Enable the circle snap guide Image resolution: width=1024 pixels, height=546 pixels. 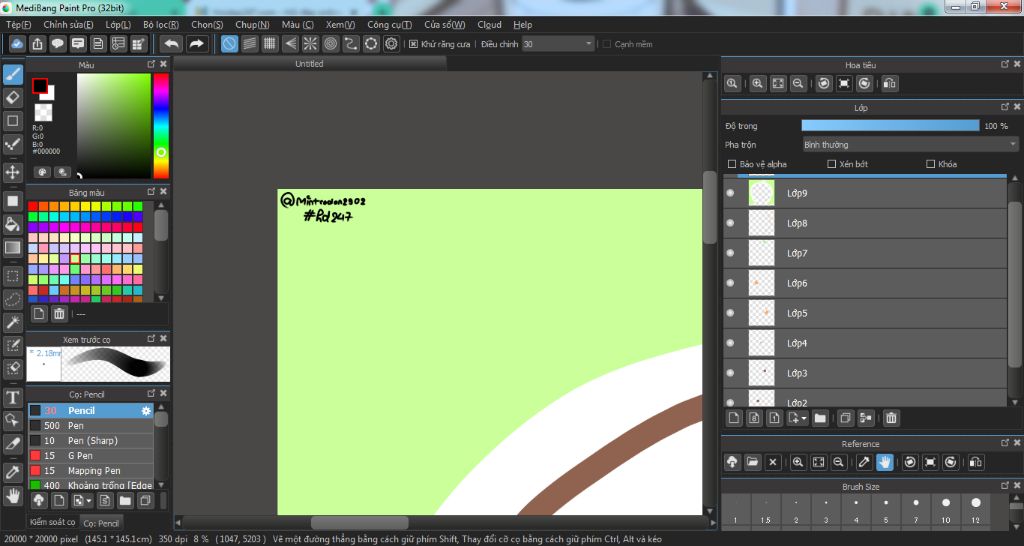click(x=330, y=44)
